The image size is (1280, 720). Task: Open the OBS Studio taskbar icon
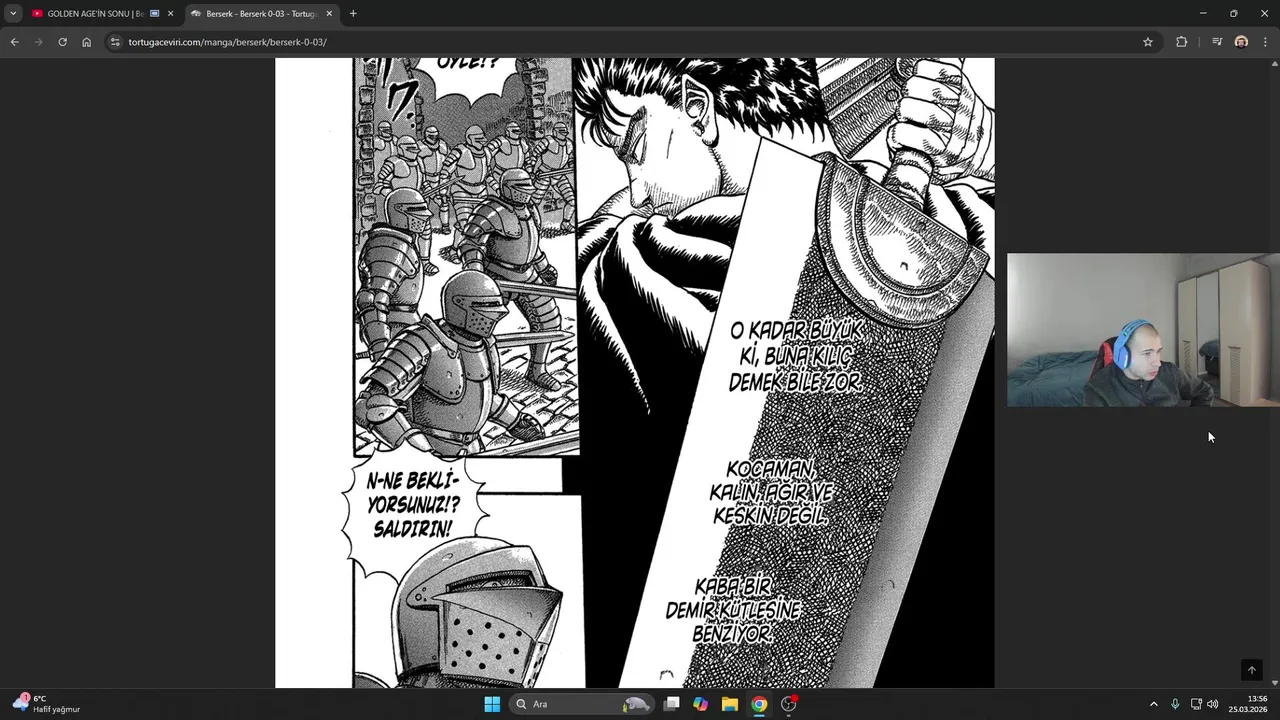789,704
